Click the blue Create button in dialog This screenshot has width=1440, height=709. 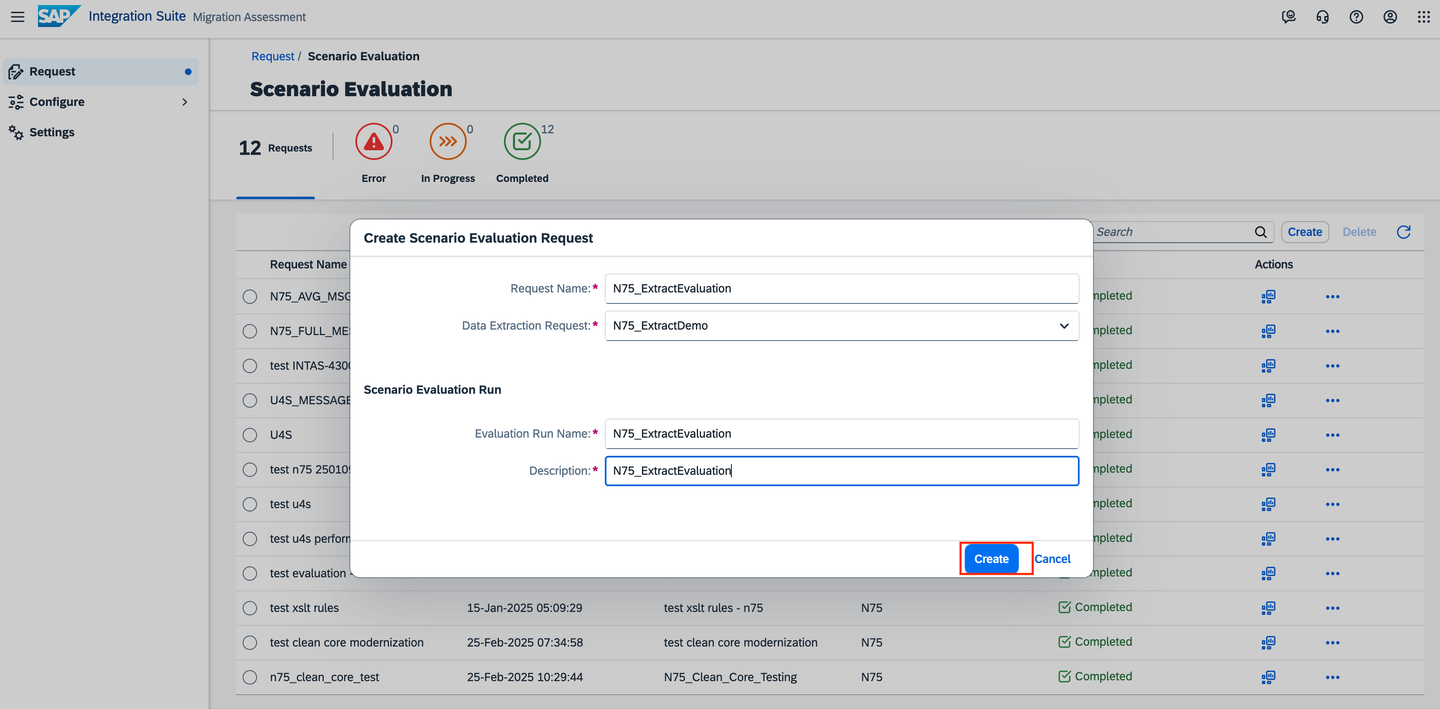click(991, 559)
